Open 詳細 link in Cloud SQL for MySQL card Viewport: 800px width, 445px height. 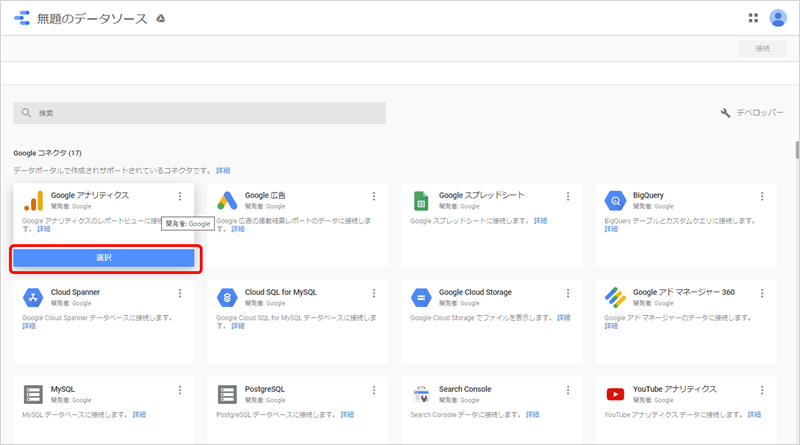pyautogui.click(x=238, y=326)
